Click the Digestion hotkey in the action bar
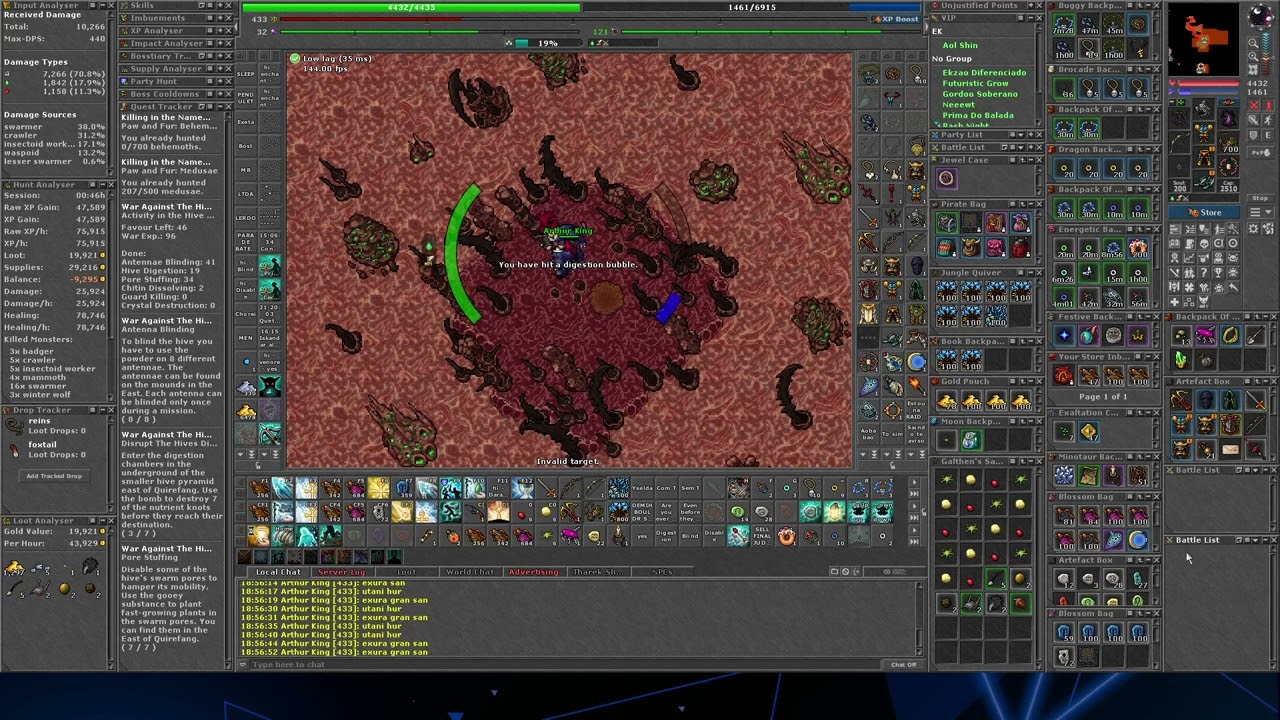 point(667,537)
